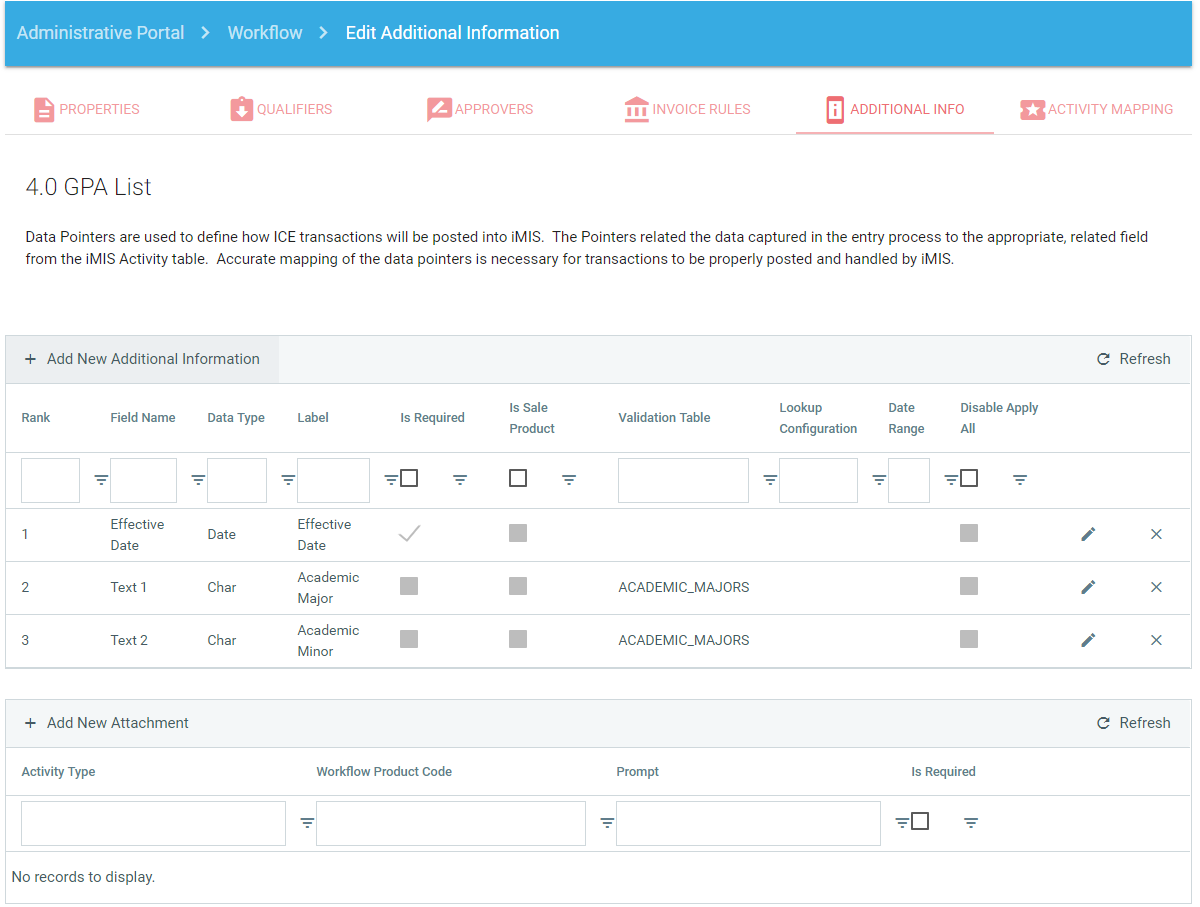Toggle the Disable Apply All filter checkbox
Viewport: 1200px width, 907px height.
tap(969, 478)
